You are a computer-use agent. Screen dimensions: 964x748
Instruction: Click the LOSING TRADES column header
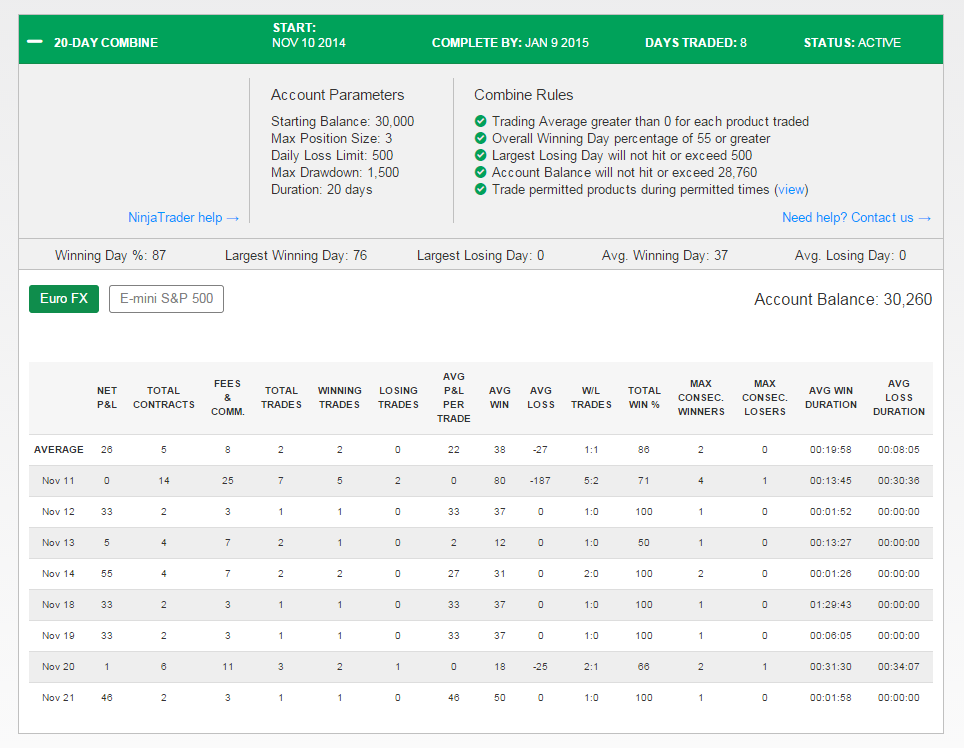[x=398, y=398]
